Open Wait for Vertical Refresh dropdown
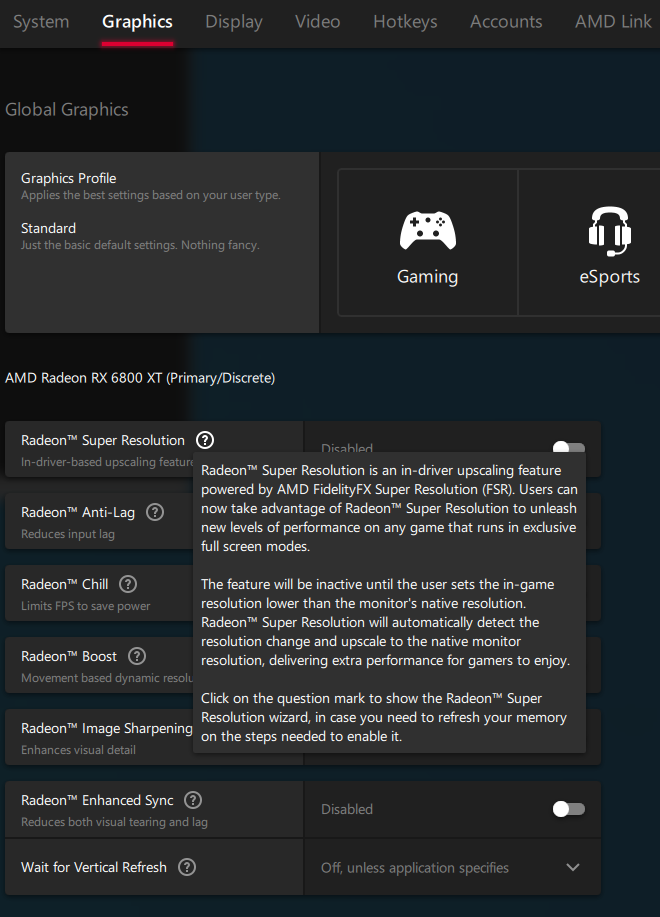 coord(452,868)
